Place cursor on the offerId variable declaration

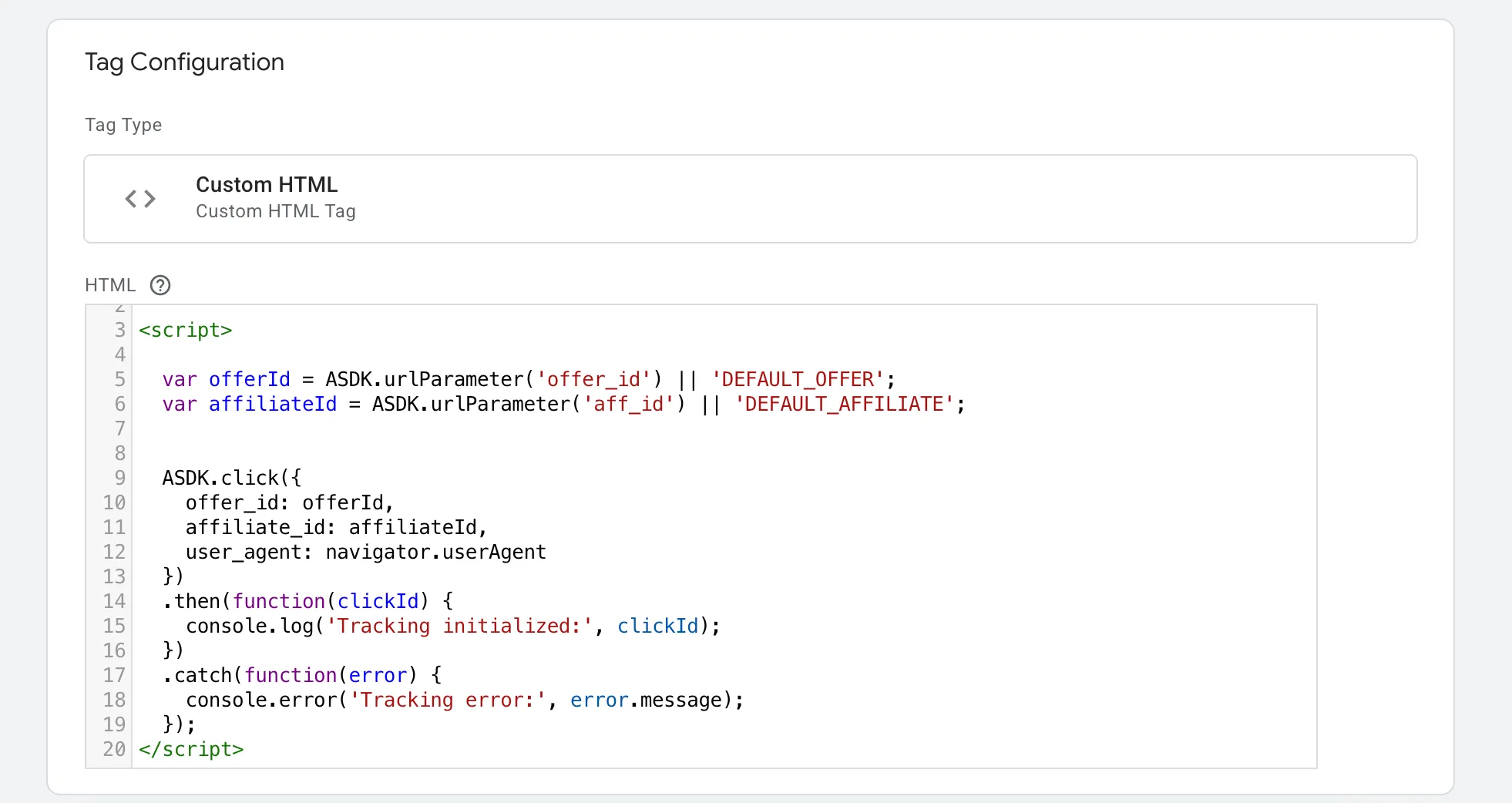pos(248,379)
